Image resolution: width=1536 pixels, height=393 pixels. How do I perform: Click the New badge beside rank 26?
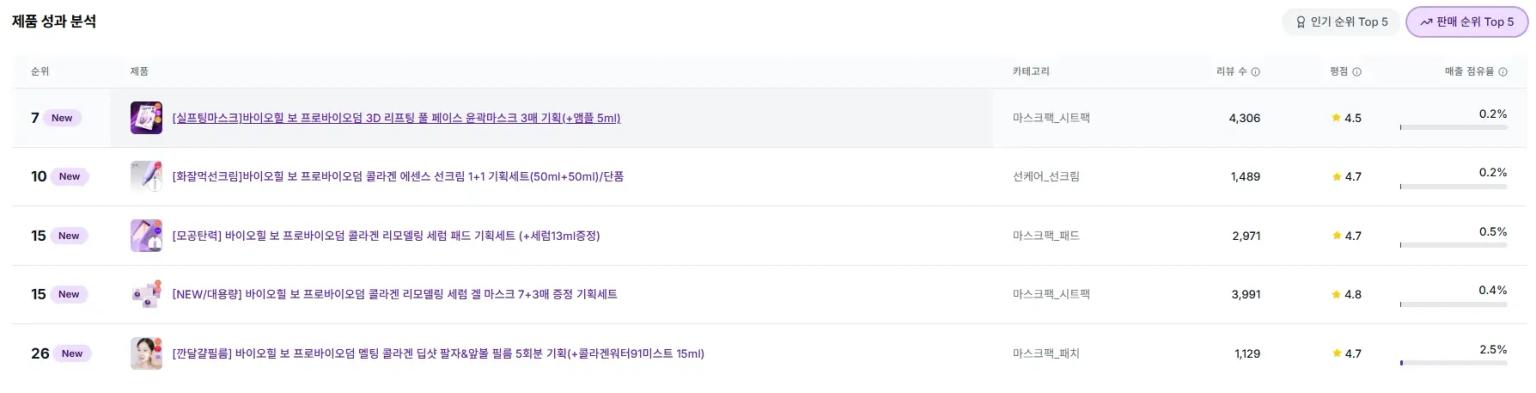(72, 354)
